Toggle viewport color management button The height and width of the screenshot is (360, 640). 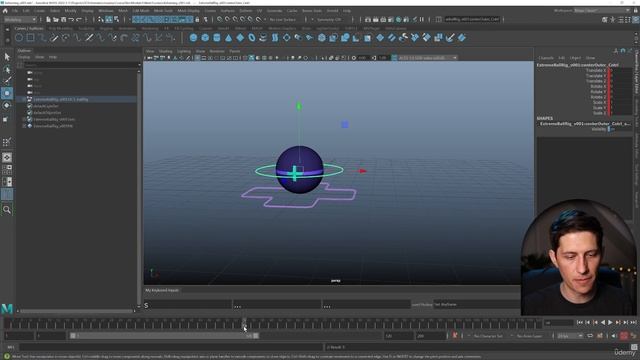click(394, 58)
